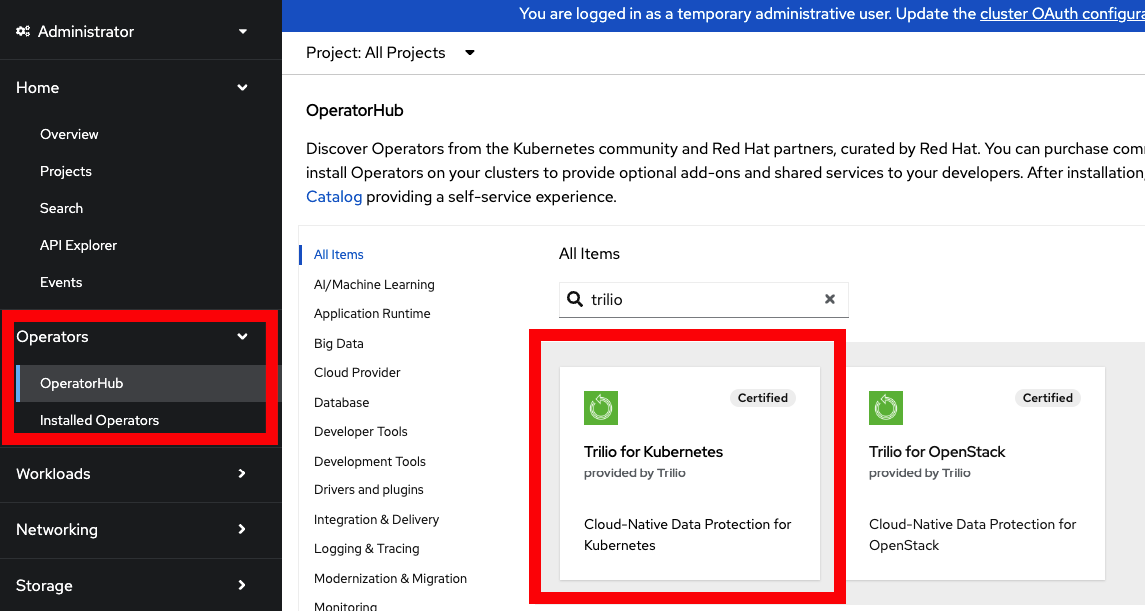Go to the Overview page

(x=69, y=134)
